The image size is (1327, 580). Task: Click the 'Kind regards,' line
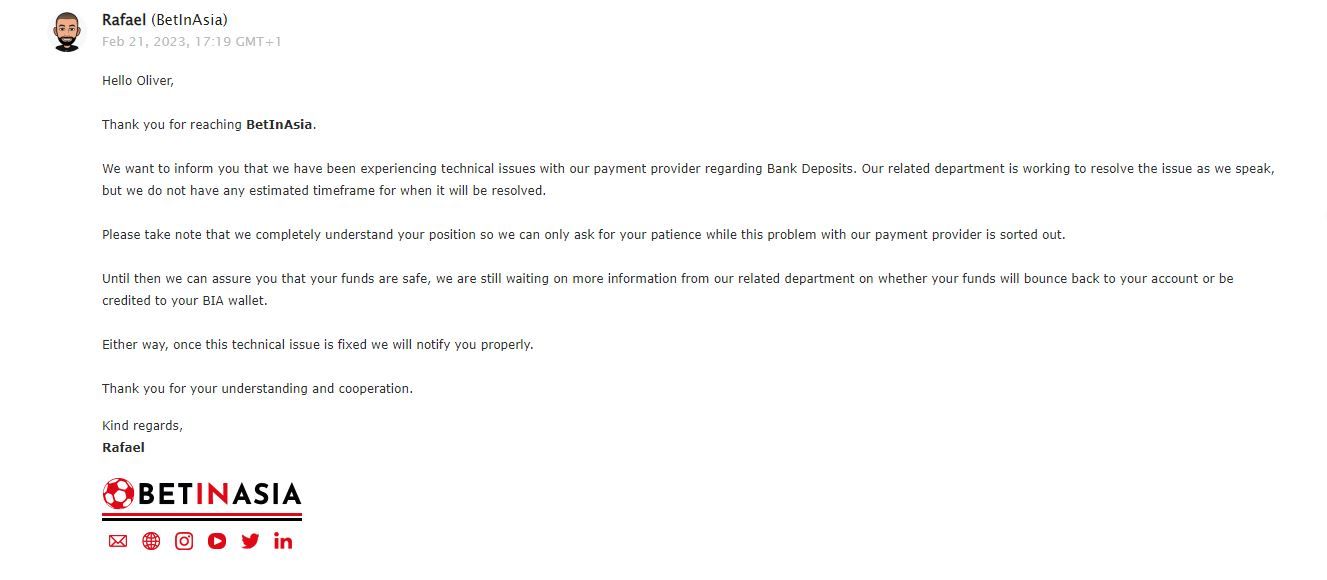tap(142, 426)
